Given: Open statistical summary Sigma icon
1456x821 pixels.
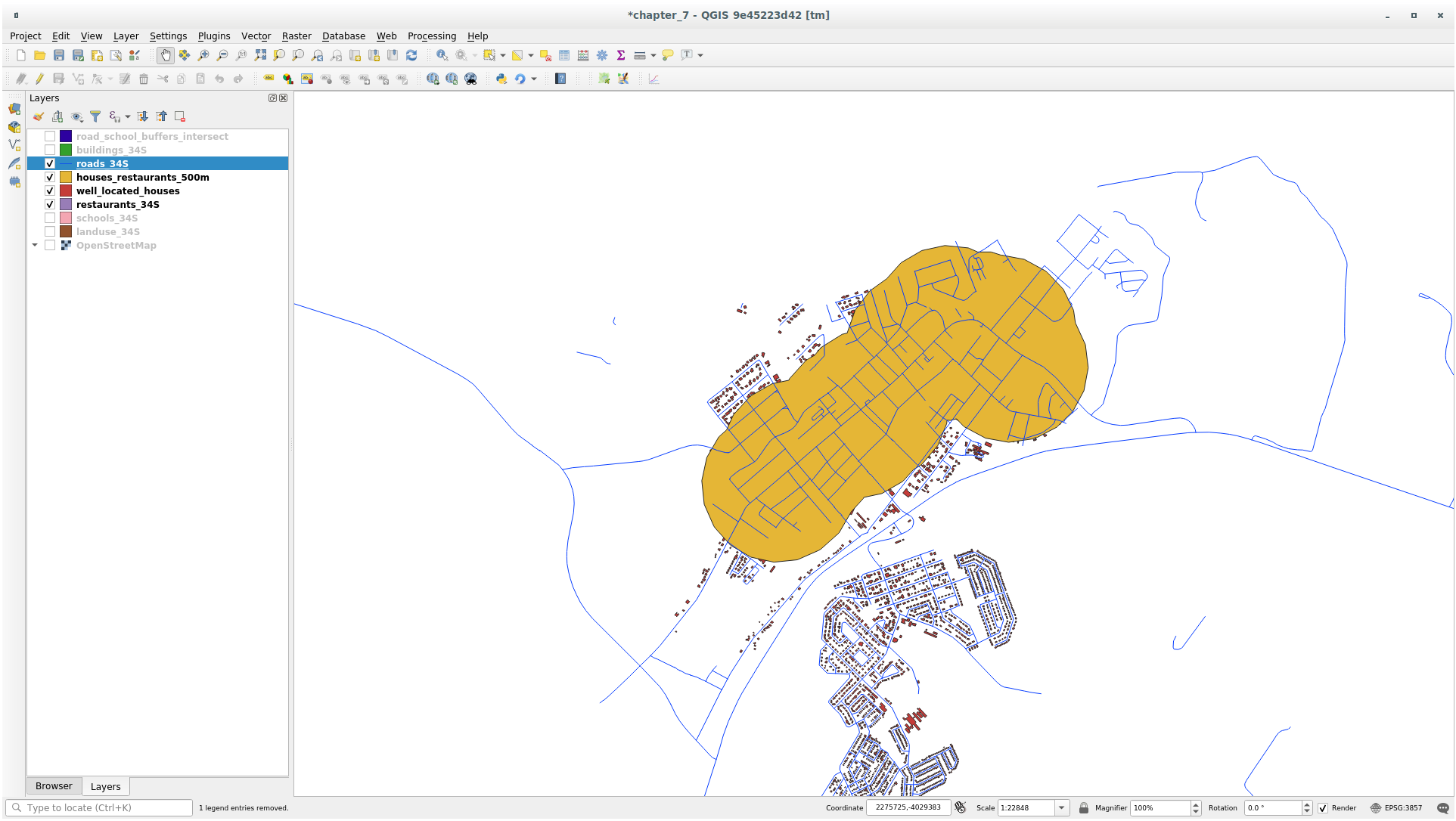Looking at the screenshot, I should (621, 55).
